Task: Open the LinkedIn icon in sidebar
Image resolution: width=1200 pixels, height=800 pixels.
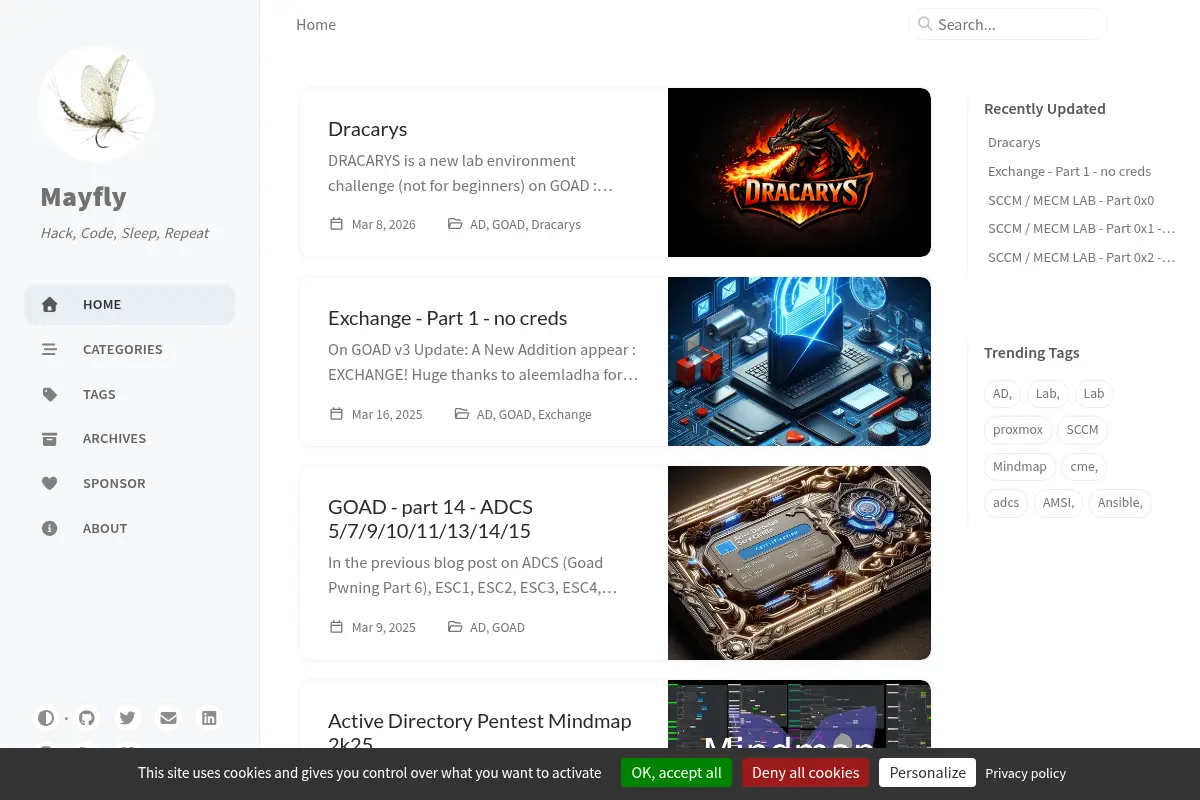Action: [x=209, y=718]
